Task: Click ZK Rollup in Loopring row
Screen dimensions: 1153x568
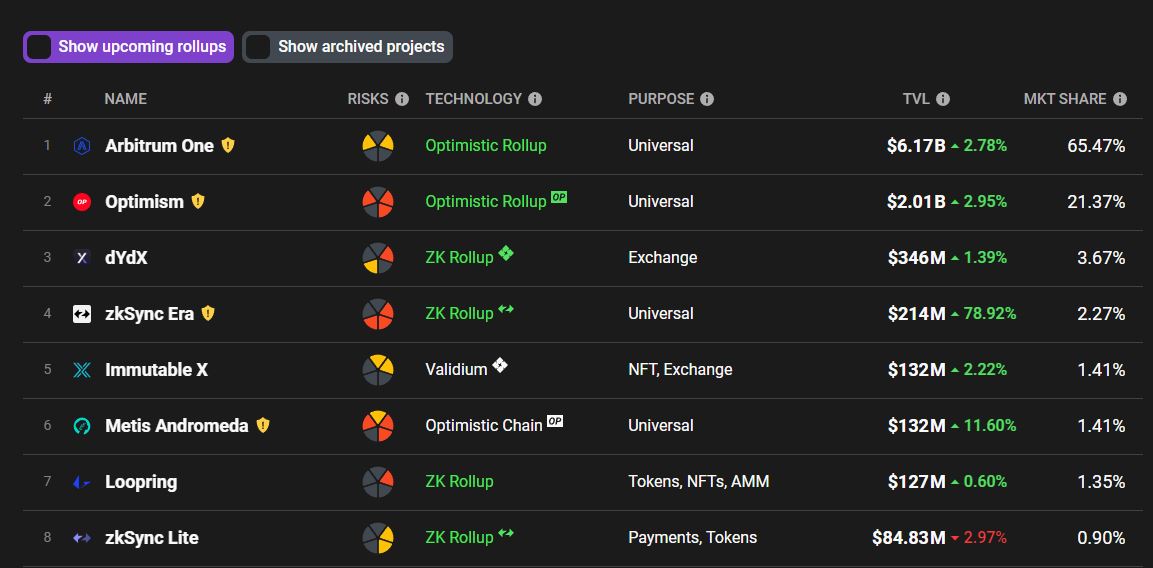Action: click(460, 482)
